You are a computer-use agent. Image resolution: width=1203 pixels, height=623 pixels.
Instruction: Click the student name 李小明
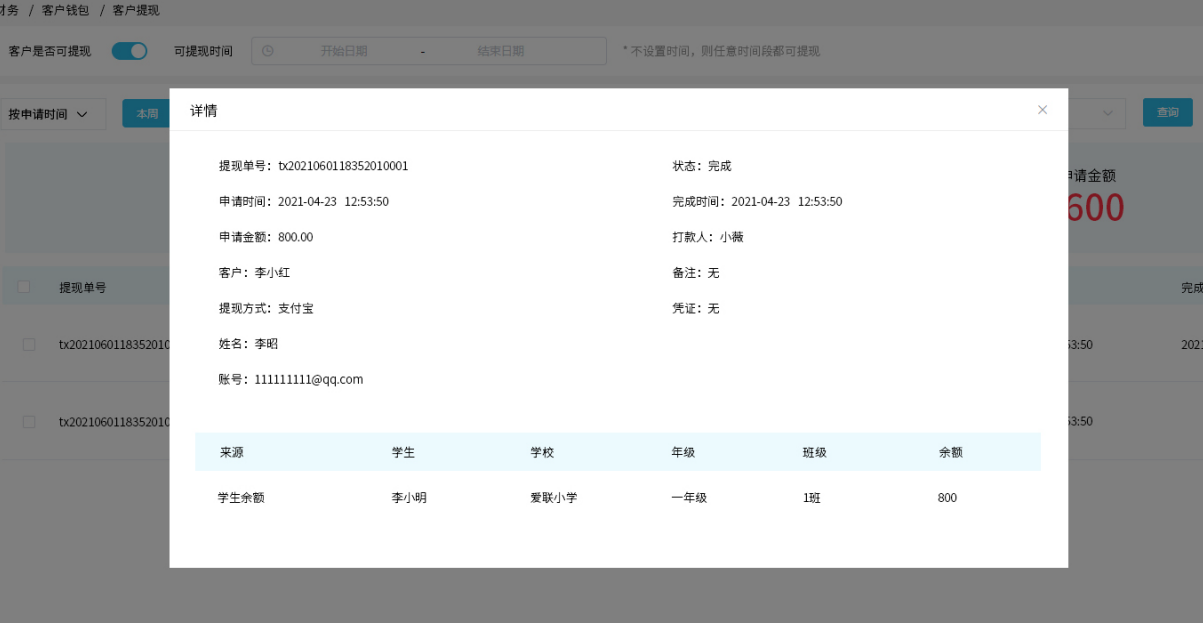(x=409, y=498)
